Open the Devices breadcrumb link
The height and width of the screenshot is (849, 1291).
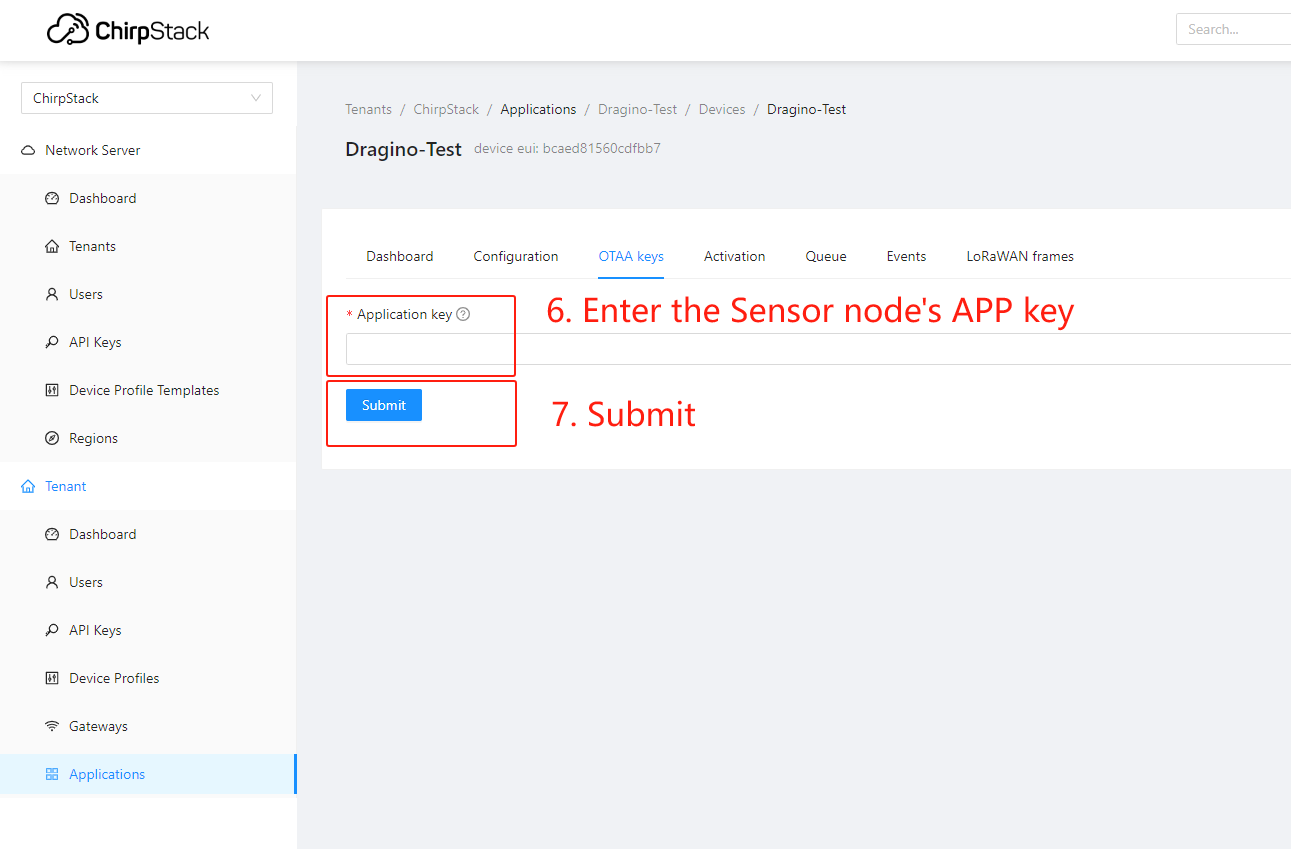722,109
